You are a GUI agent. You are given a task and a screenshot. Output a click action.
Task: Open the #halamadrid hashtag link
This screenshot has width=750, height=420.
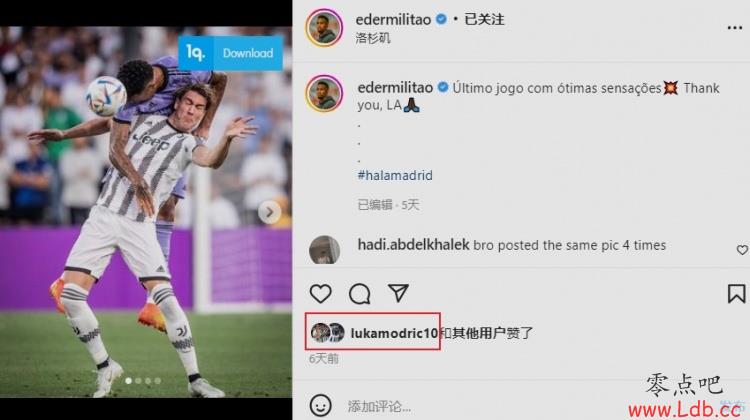(395, 176)
